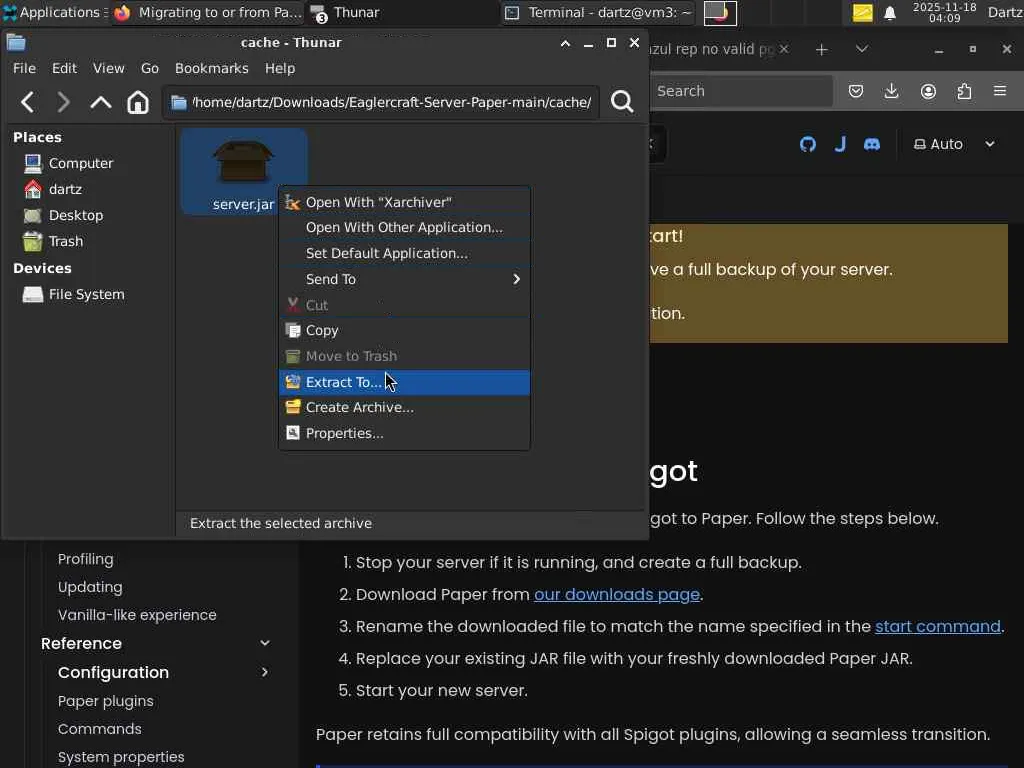The image size is (1024, 768).
Task: Click the Firefox Search box
Action: pyautogui.click(x=741, y=91)
